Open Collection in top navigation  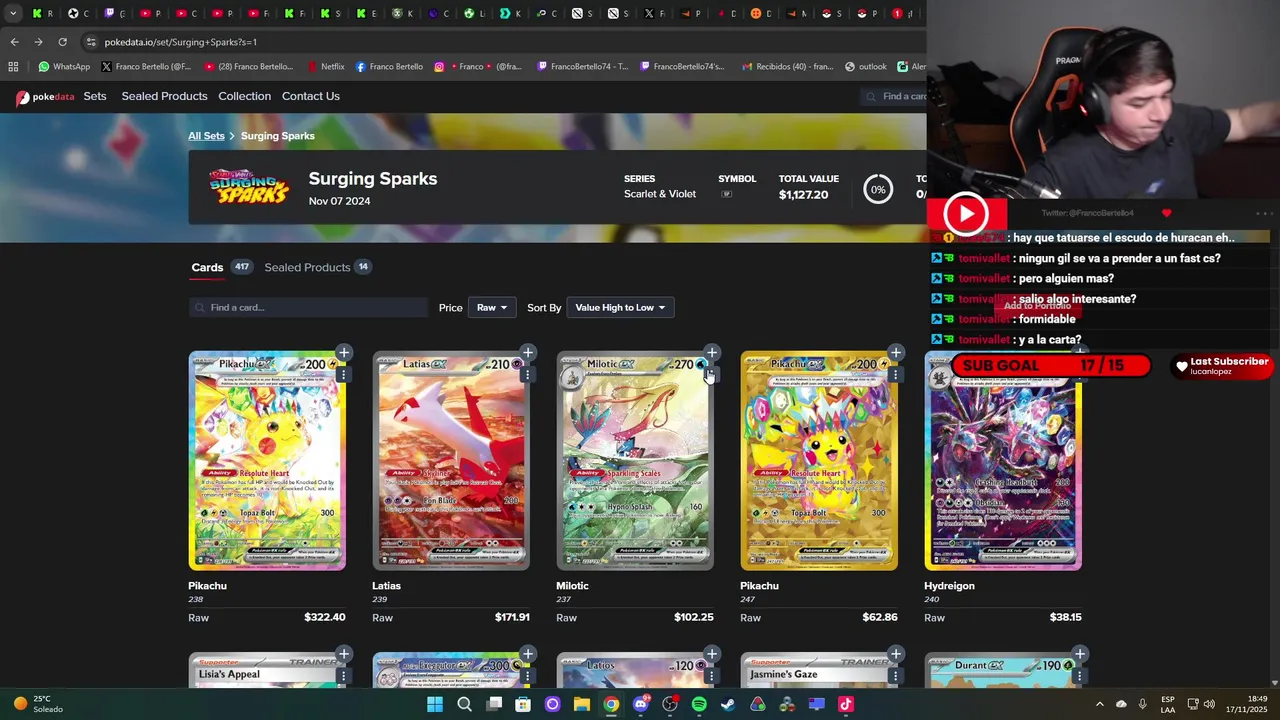[244, 96]
